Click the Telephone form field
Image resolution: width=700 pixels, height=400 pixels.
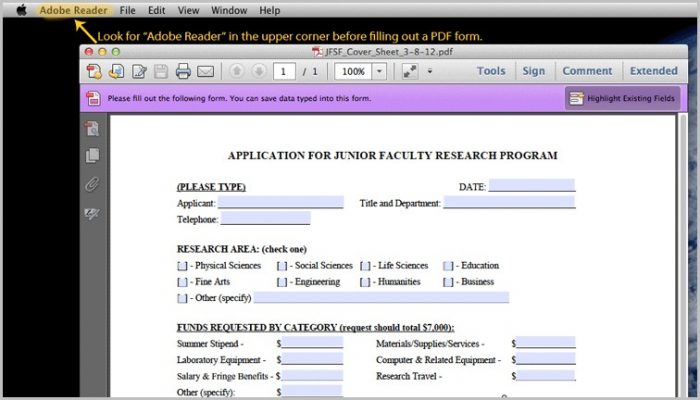coord(265,218)
